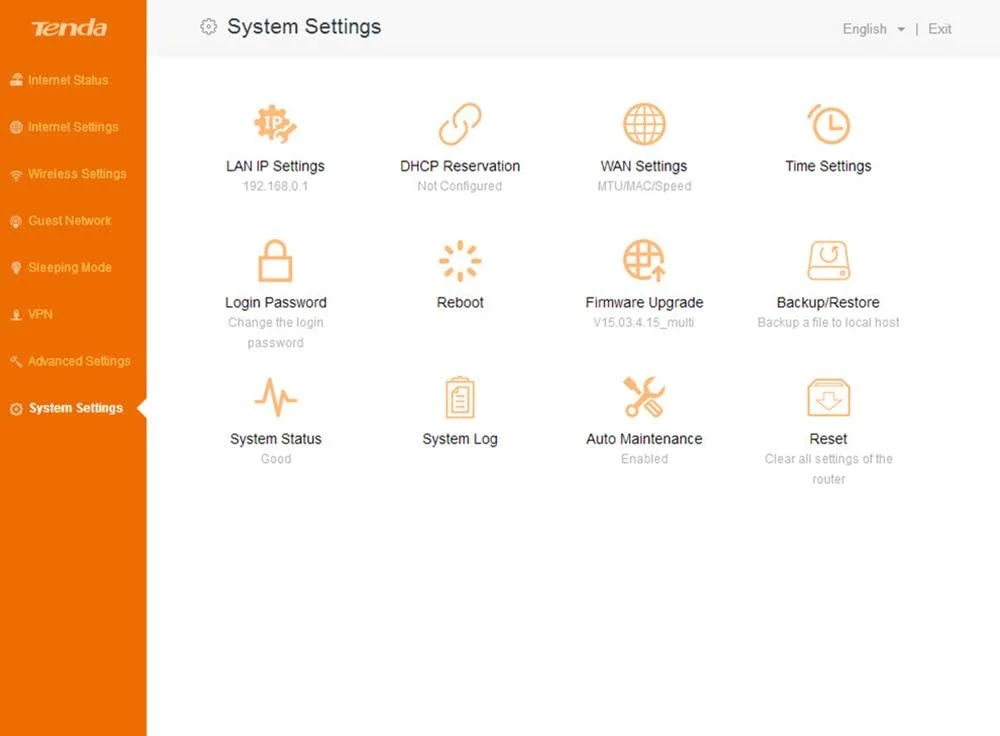This screenshot has width=1000, height=736.
Task: Open the Firmware Upgrade globe-arrow icon
Action: coord(644,261)
